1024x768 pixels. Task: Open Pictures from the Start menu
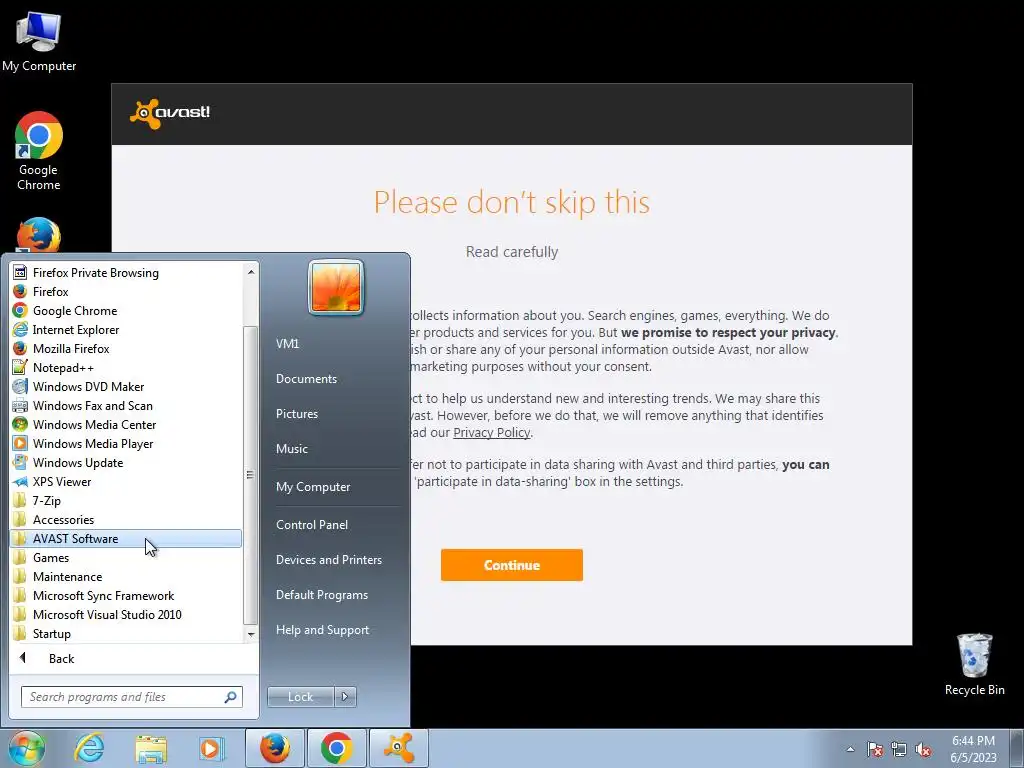click(x=296, y=414)
